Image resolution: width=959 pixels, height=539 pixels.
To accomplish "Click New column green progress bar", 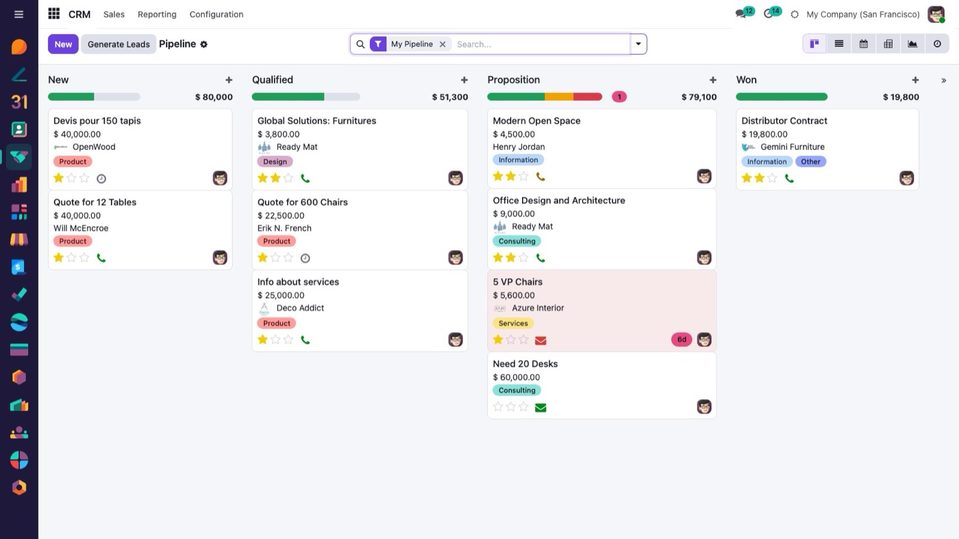I will click(x=71, y=97).
